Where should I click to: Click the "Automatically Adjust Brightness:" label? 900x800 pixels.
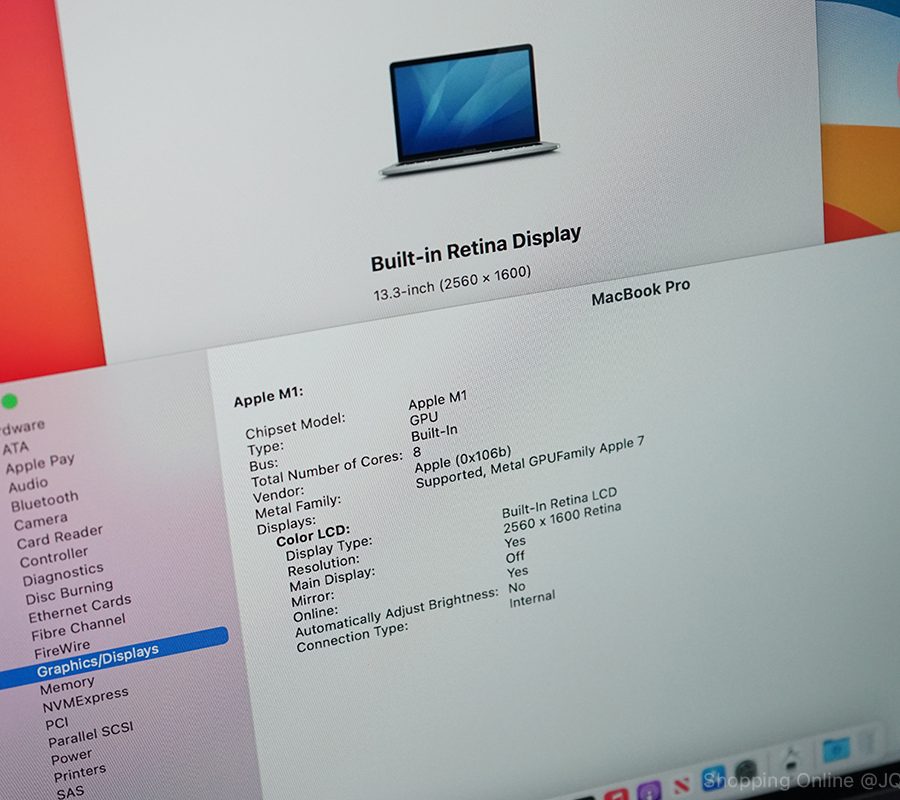[397, 613]
